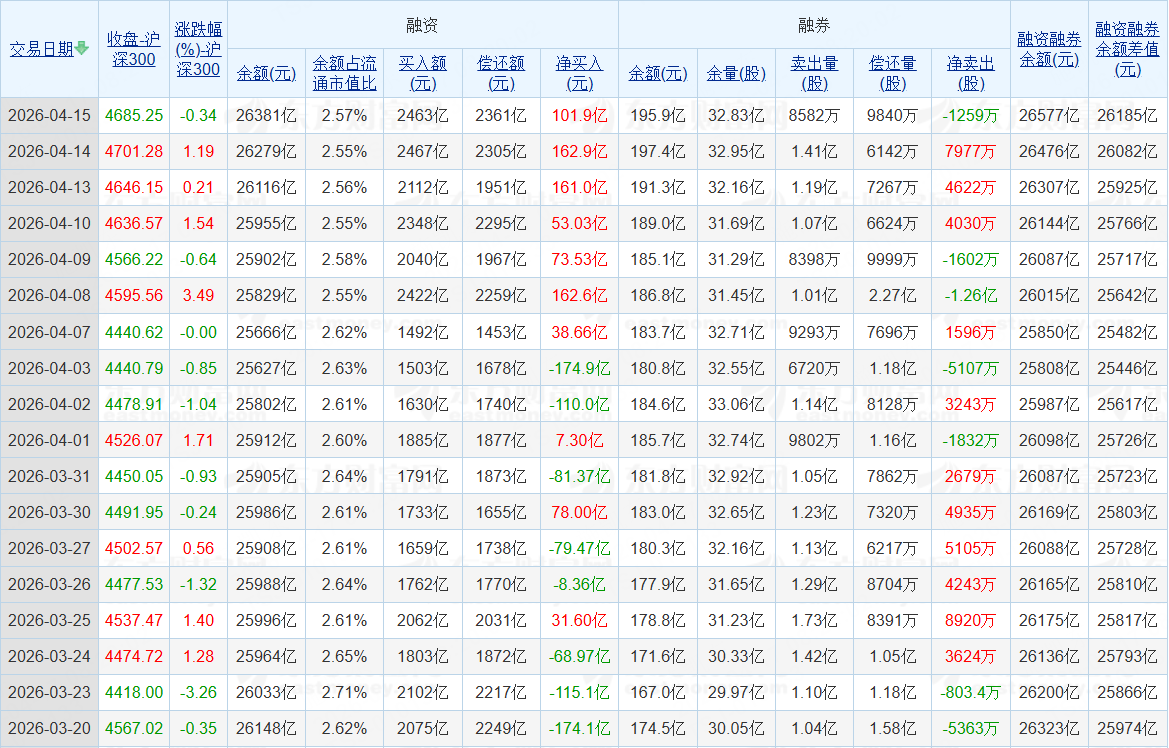Viewport: 1169px width, 748px height.
Task: Select the 2026-04-03 date cell
Action: 49,368
